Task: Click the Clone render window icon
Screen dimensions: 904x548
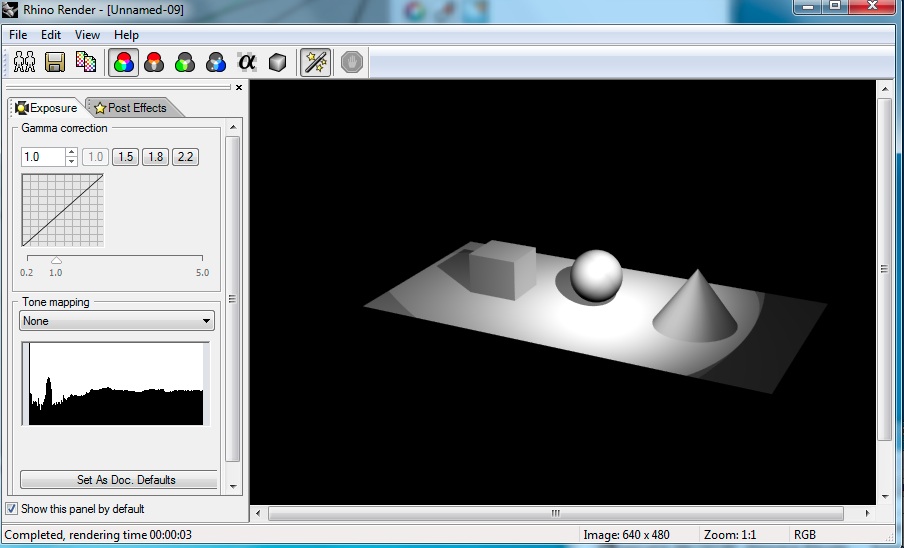Action: pyautogui.click(x=24, y=62)
